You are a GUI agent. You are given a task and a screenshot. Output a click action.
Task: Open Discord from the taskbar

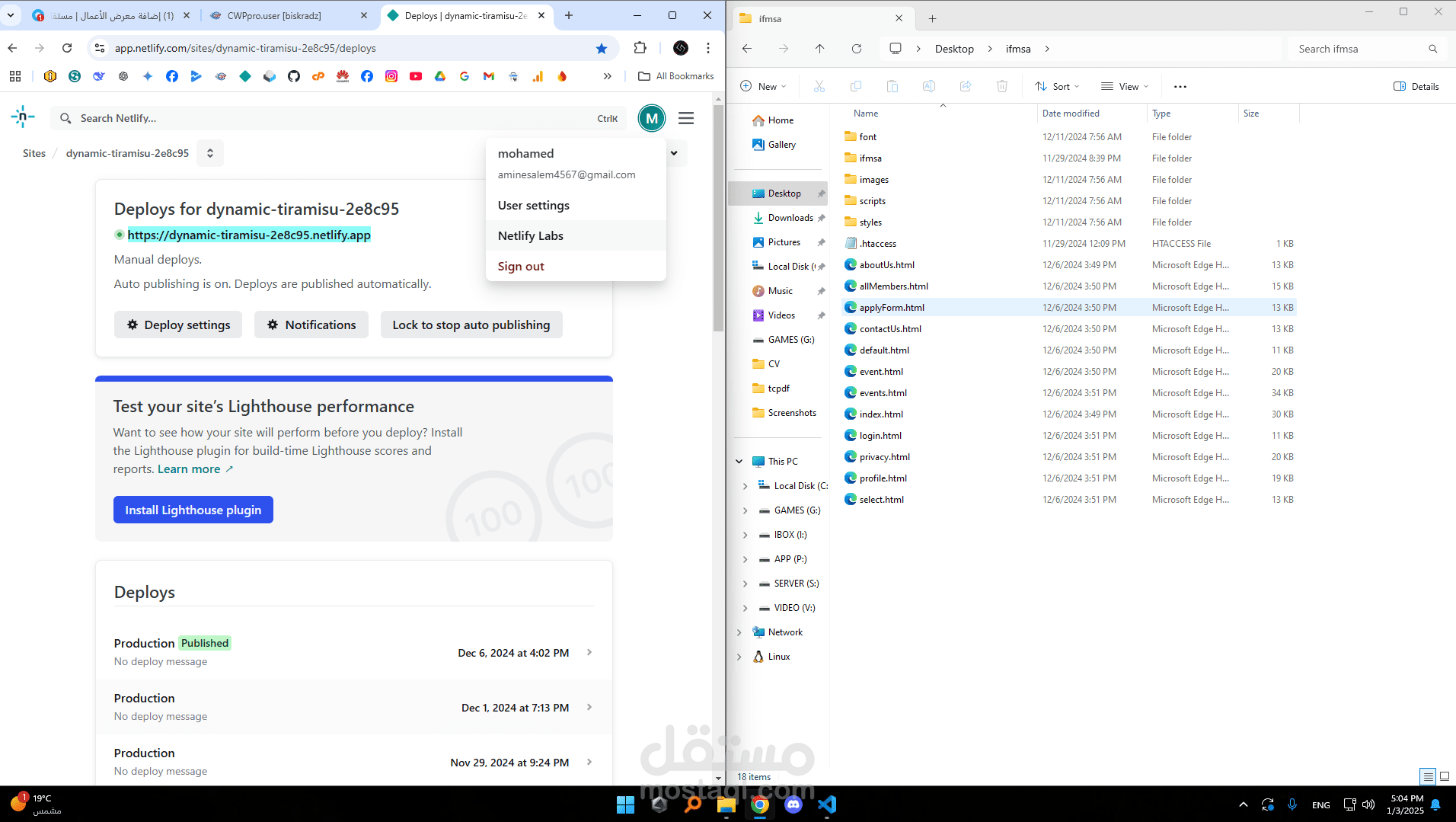(793, 804)
